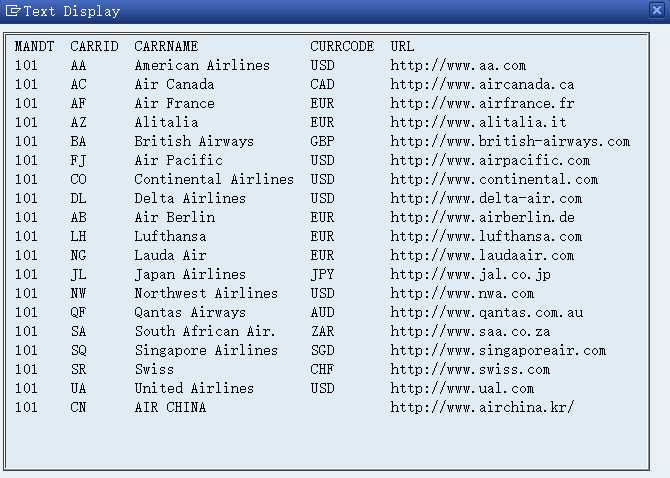Click the Swiss carrier name
The height and width of the screenshot is (478, 670).
[x=154, y=369]
